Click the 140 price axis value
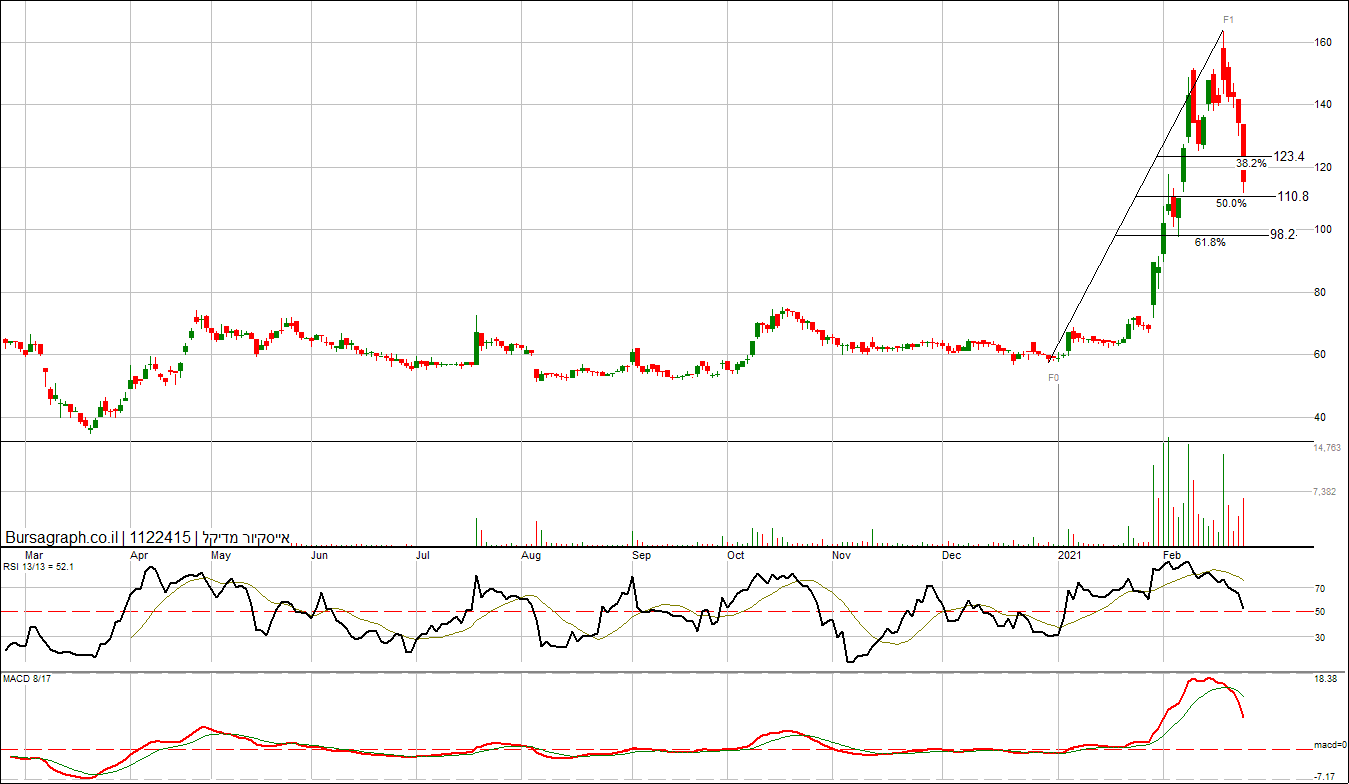 (1323, 104)
